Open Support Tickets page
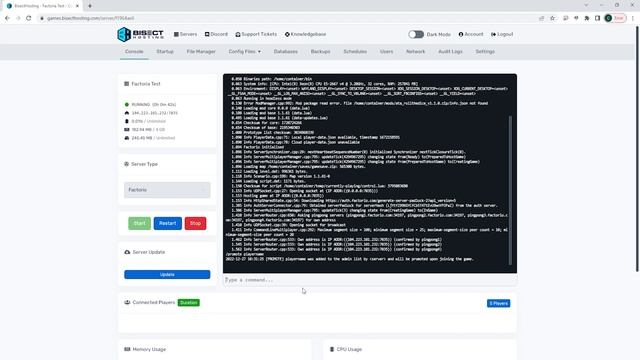Viewport: 640px width, 360px height. 256,34
